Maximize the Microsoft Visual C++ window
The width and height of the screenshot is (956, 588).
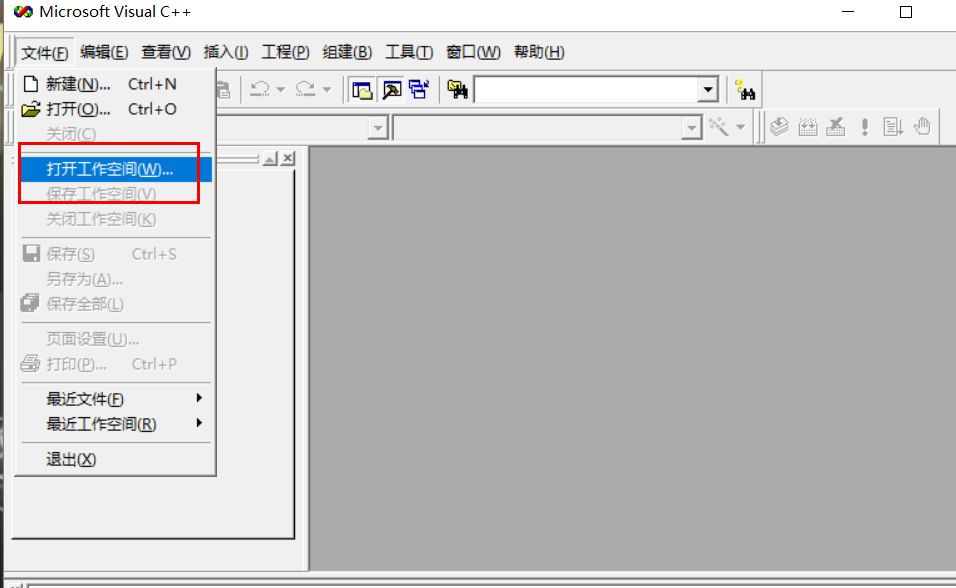click(906, 12)
